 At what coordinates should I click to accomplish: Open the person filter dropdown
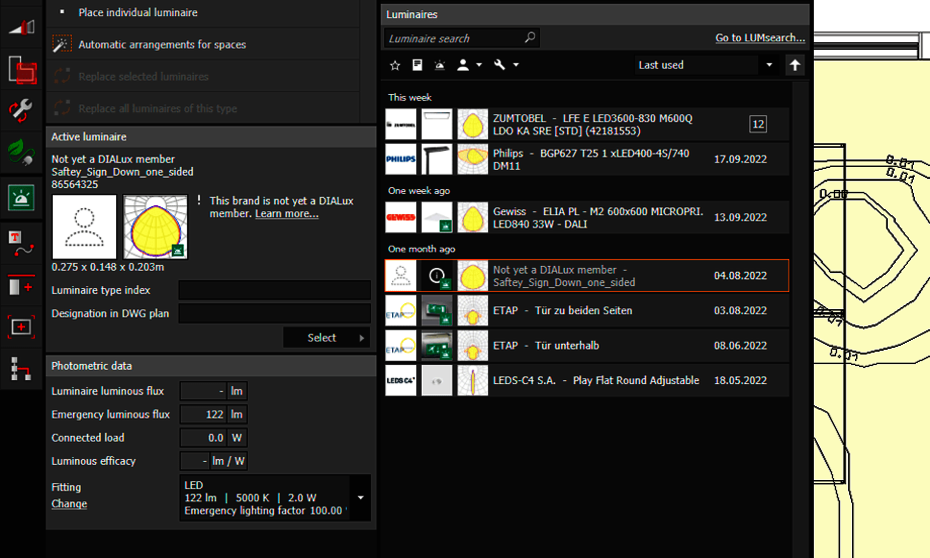click(x=468, y=65)
